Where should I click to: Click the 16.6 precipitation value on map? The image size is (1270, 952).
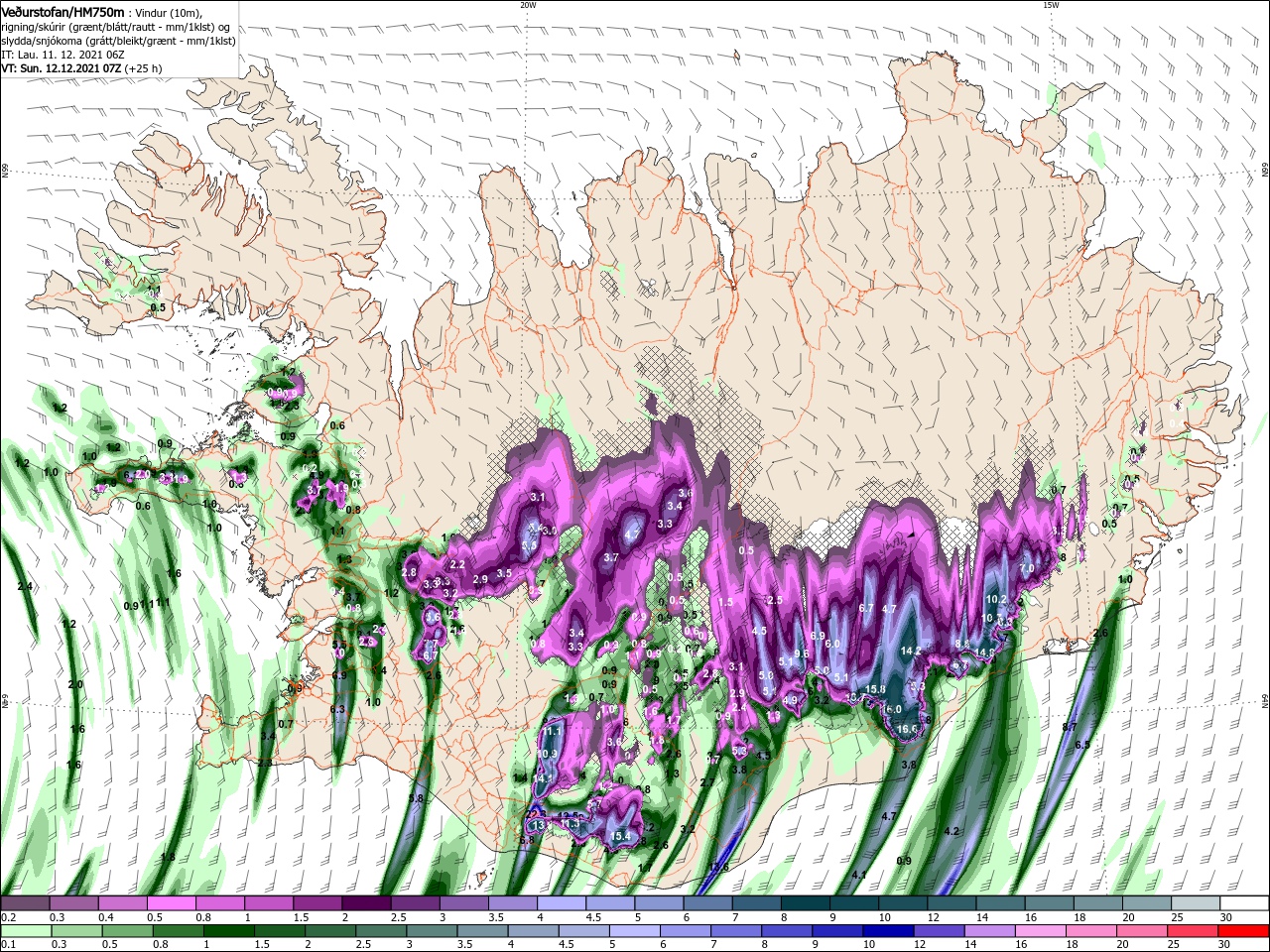click(907, 729)
